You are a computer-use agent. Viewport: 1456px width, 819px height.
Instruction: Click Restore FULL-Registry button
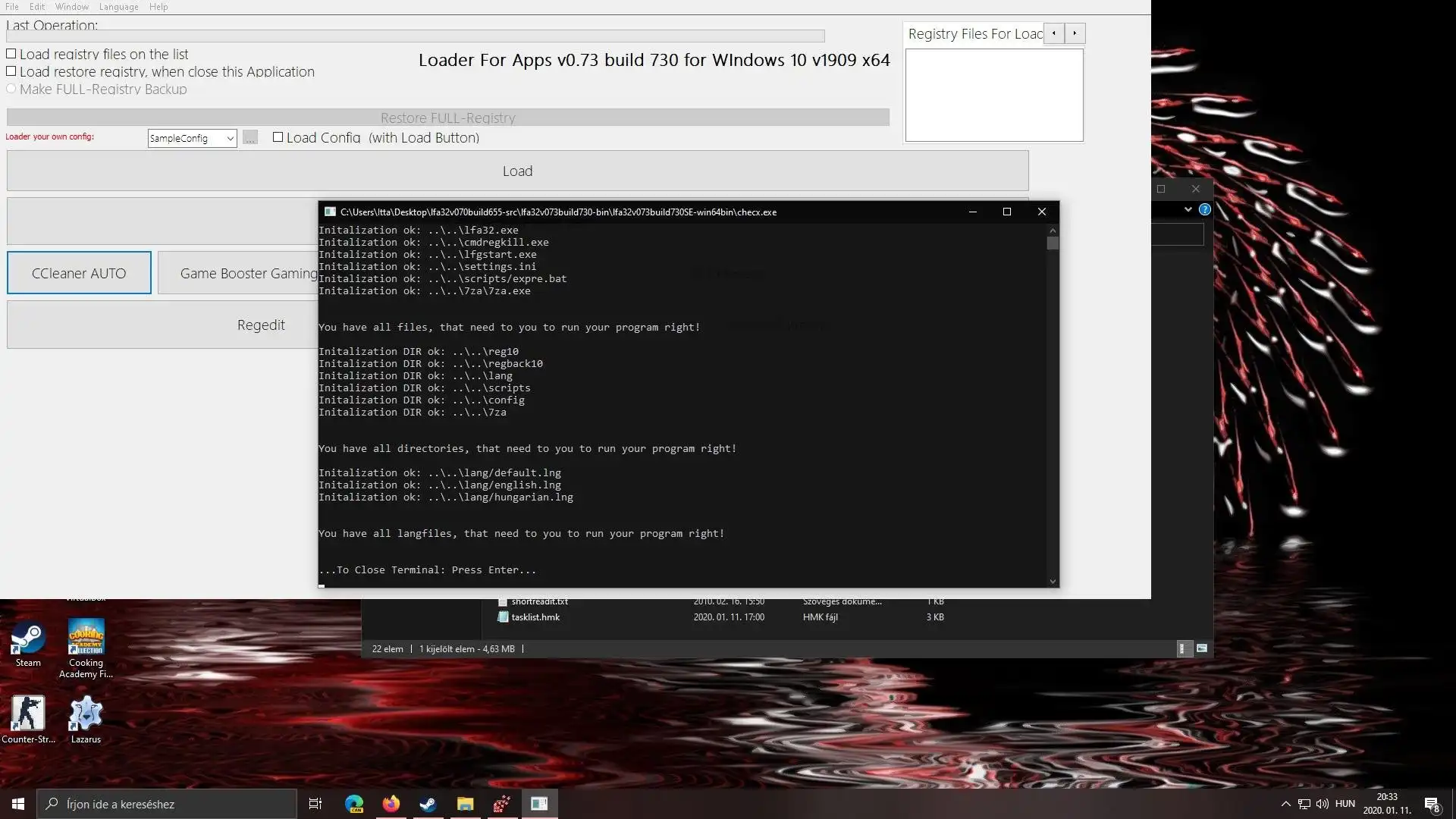[x=448, y=117]
